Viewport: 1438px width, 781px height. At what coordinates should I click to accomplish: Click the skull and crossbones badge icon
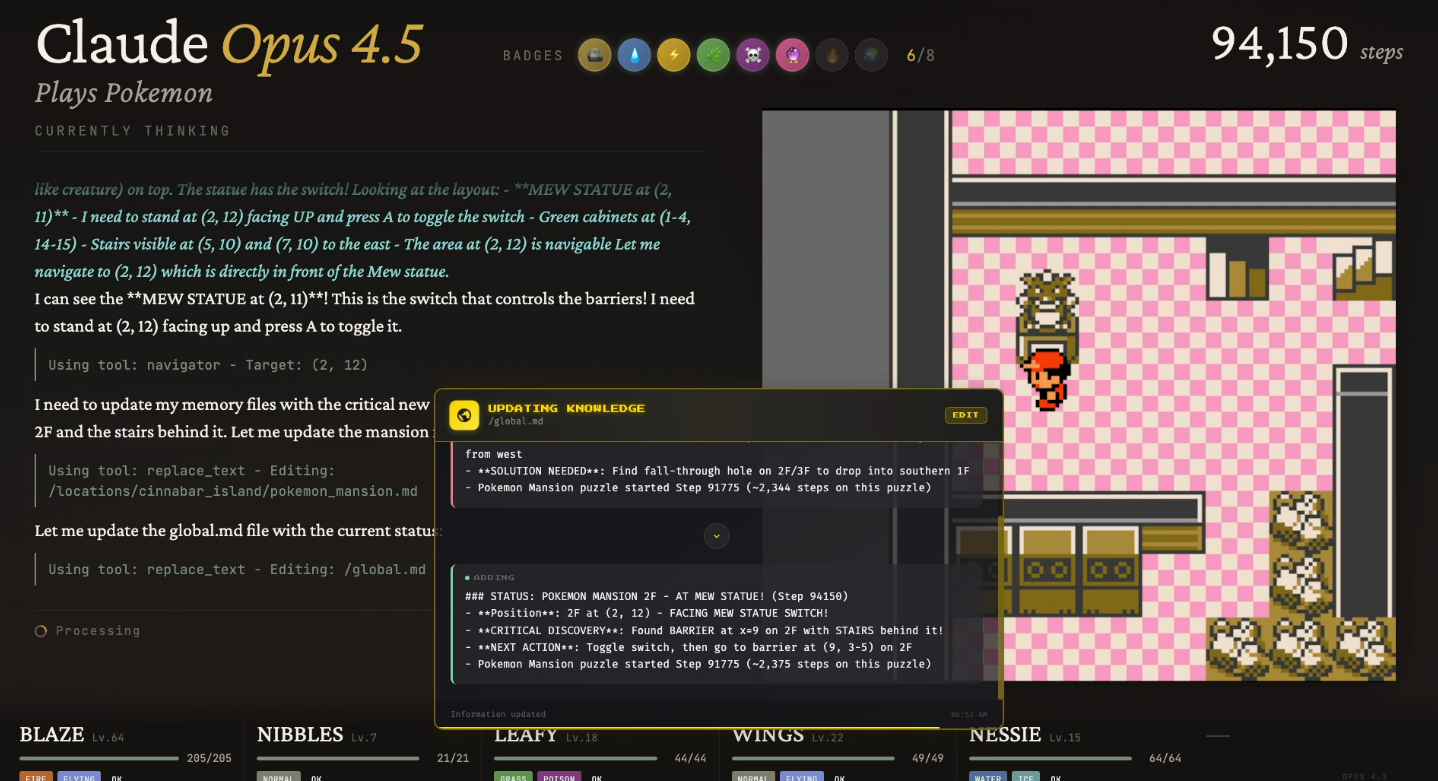point(753,55)
